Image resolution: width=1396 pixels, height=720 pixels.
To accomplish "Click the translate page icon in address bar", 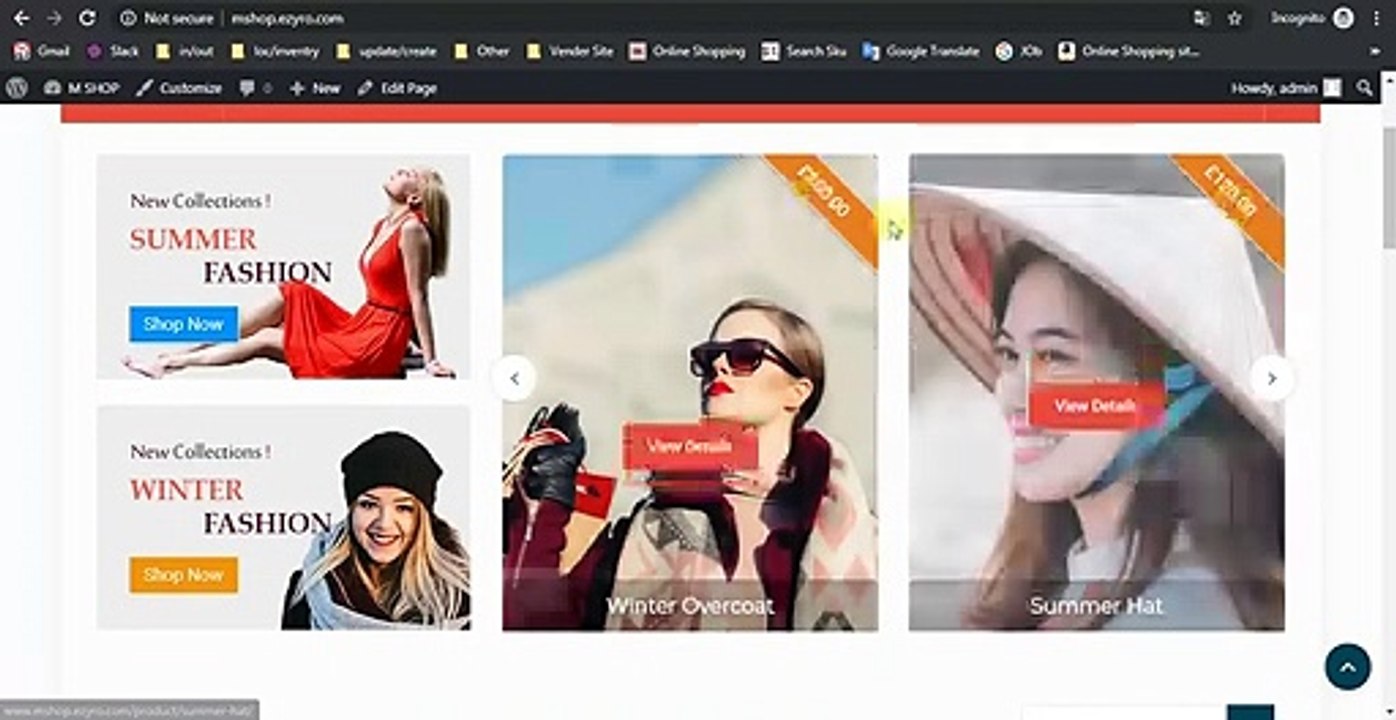I will [1201, 18].
